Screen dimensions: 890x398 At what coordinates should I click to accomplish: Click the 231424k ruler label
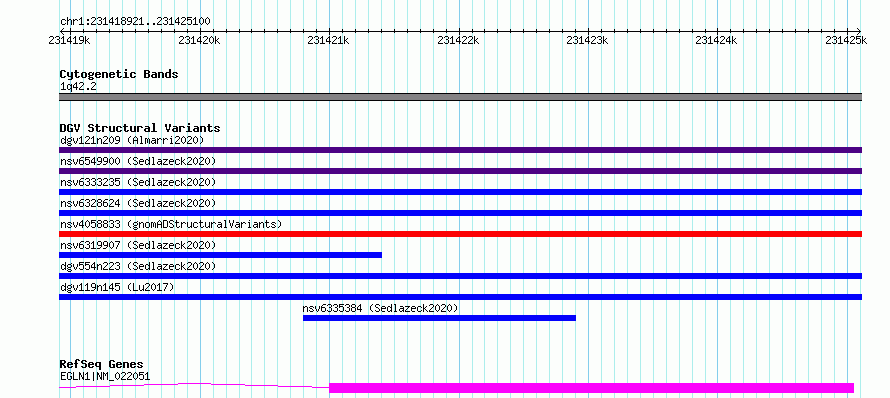[716, 40]
